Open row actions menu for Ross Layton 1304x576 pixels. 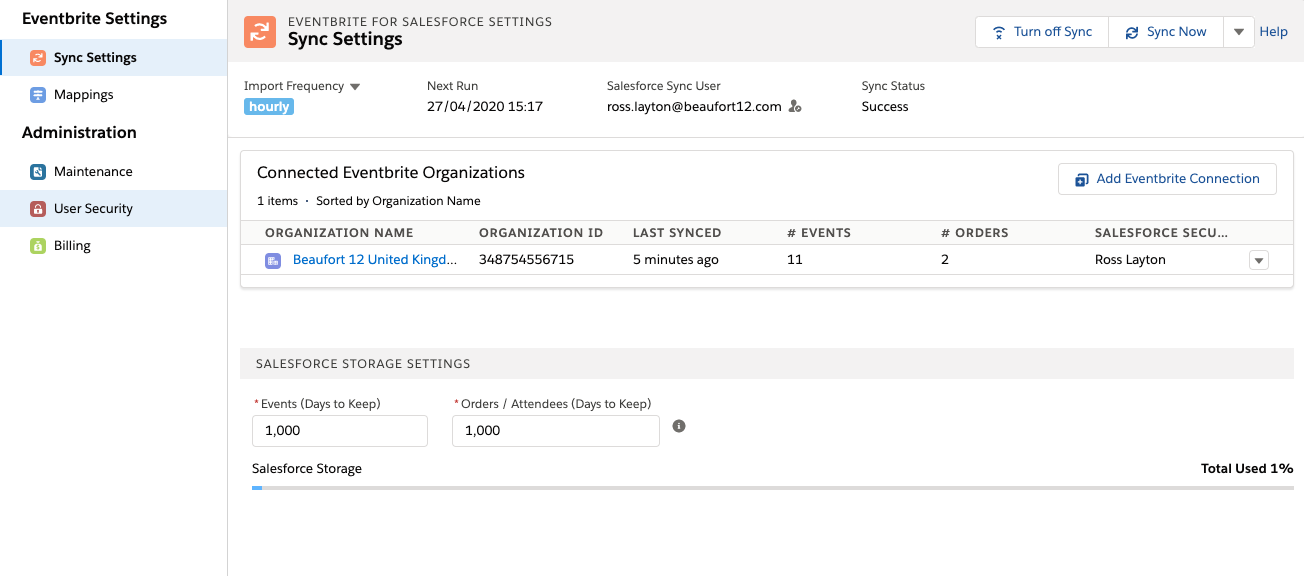[1259, 260]
